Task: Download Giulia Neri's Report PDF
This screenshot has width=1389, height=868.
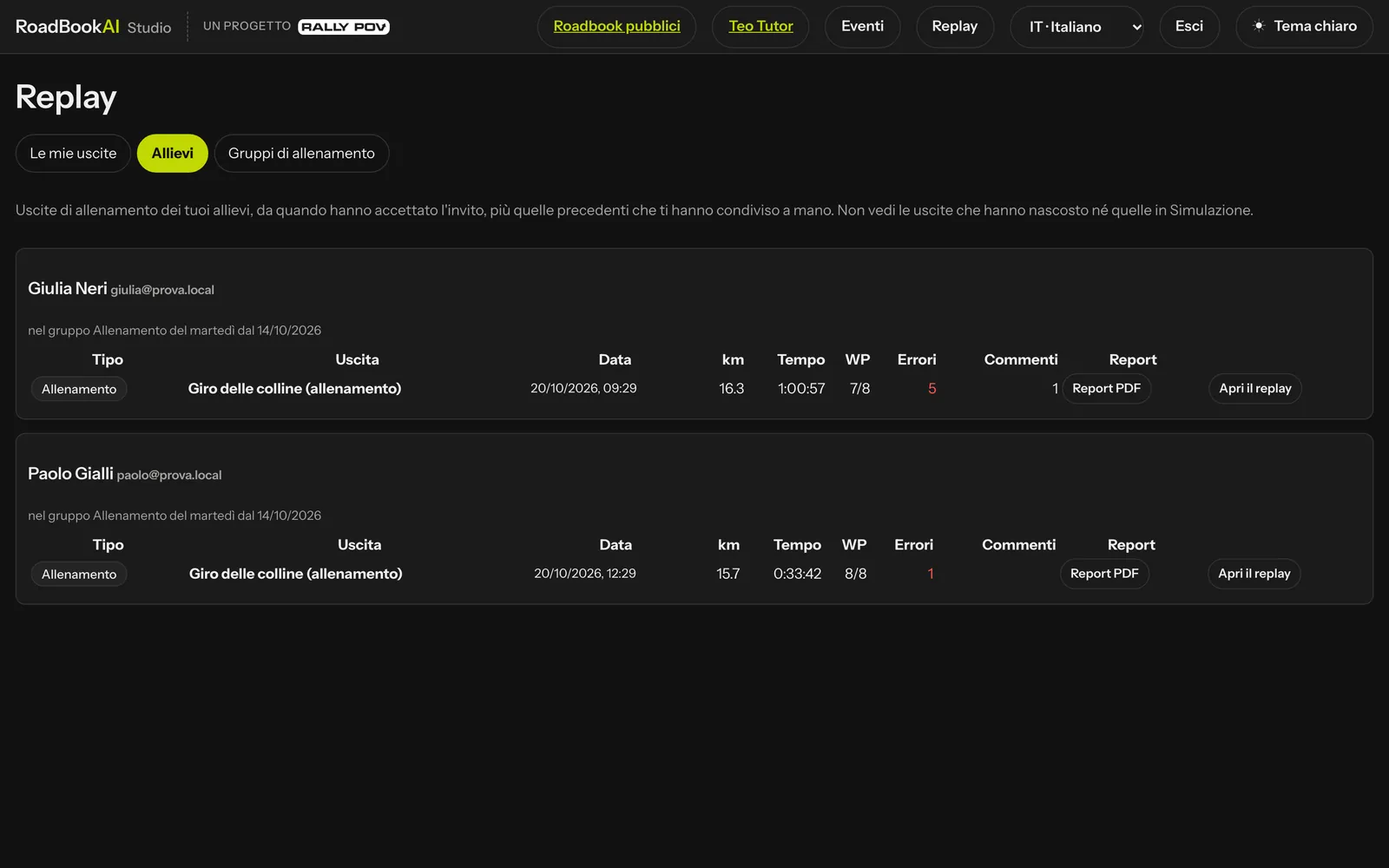Action: tap(1106, 389)
